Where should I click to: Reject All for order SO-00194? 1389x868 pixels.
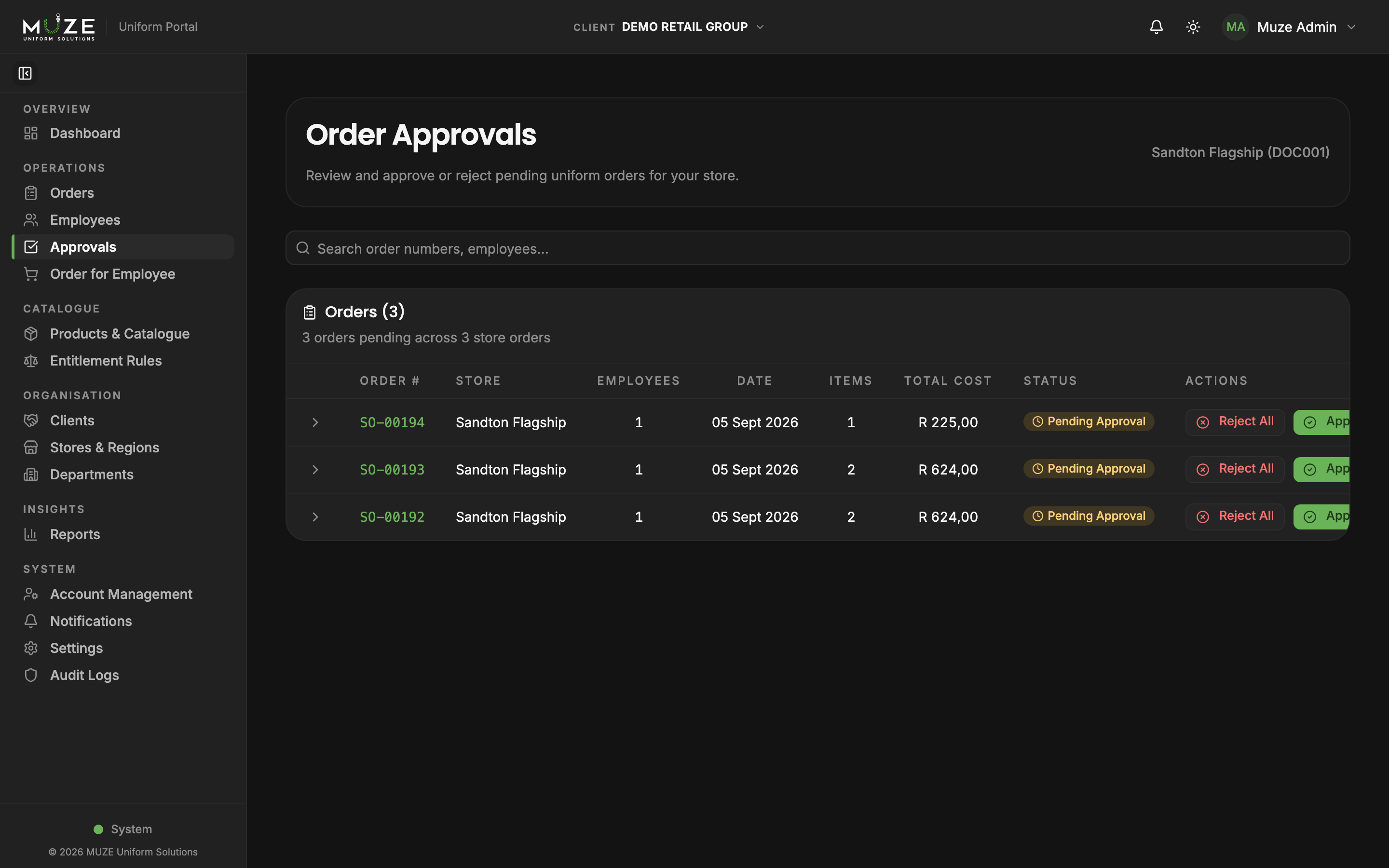point(1235,422)
